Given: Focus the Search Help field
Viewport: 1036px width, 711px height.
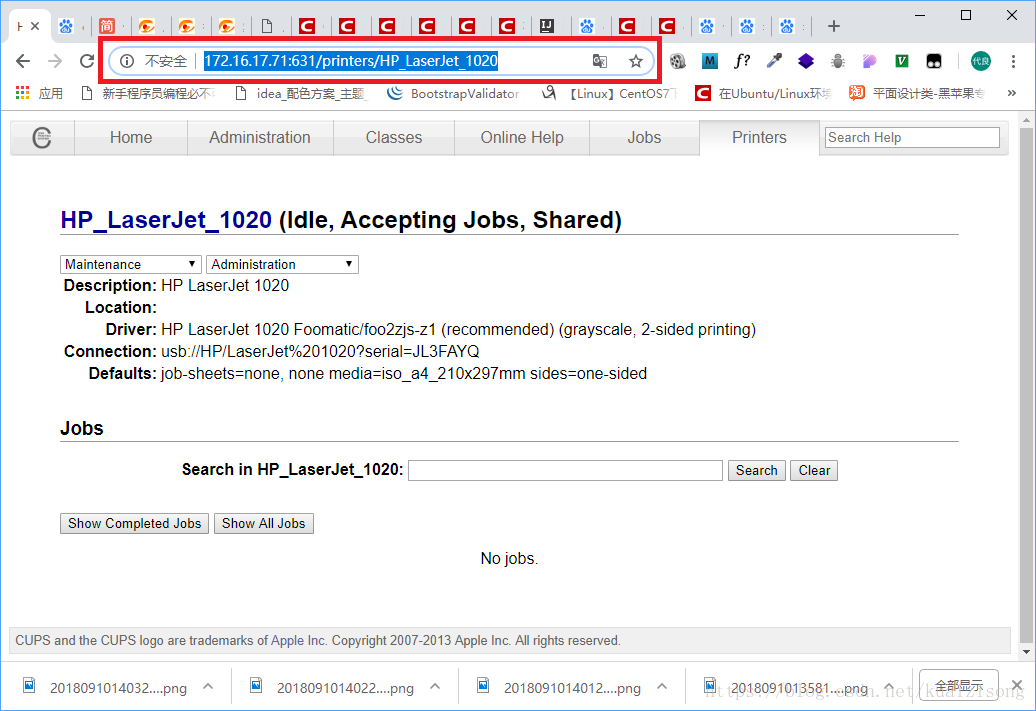Looking at the screenshot, I should tap(912, 137).
